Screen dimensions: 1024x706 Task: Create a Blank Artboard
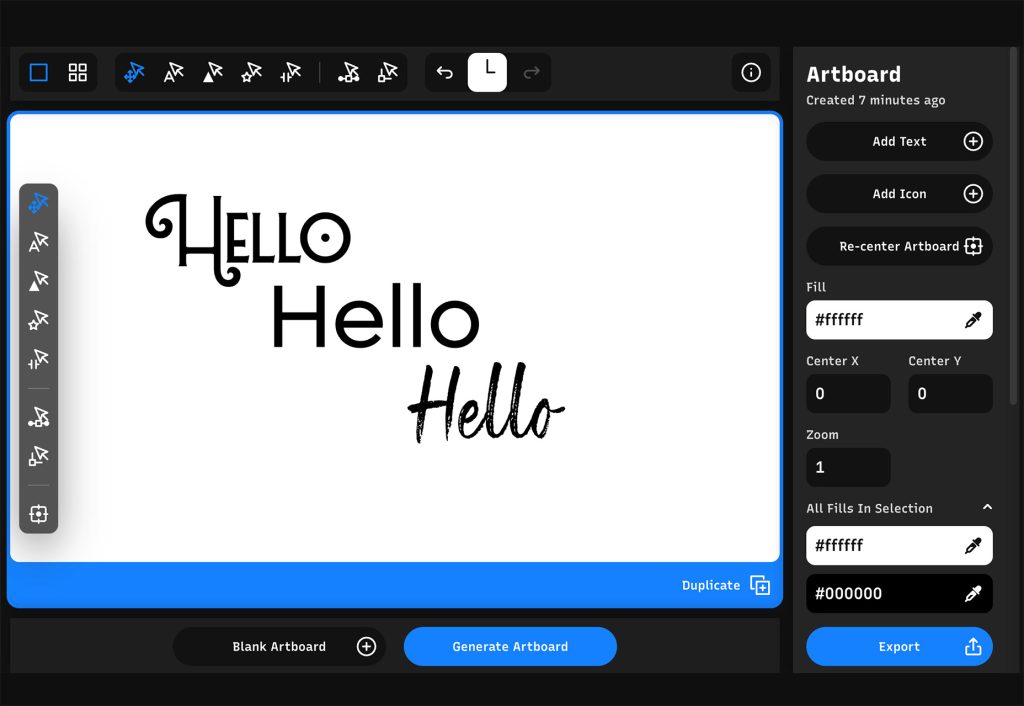(279, 647)
